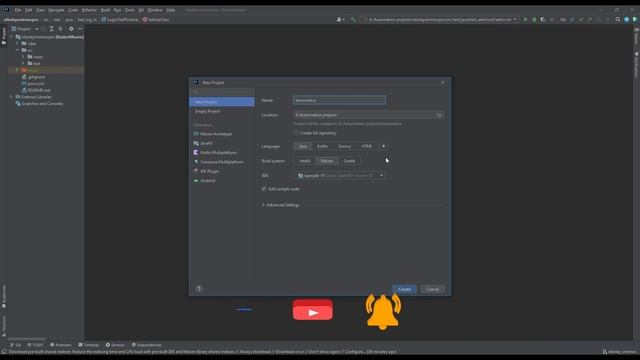Open the Tools menu
Viewport: 640px width, 360px height.
click(129, 10)
